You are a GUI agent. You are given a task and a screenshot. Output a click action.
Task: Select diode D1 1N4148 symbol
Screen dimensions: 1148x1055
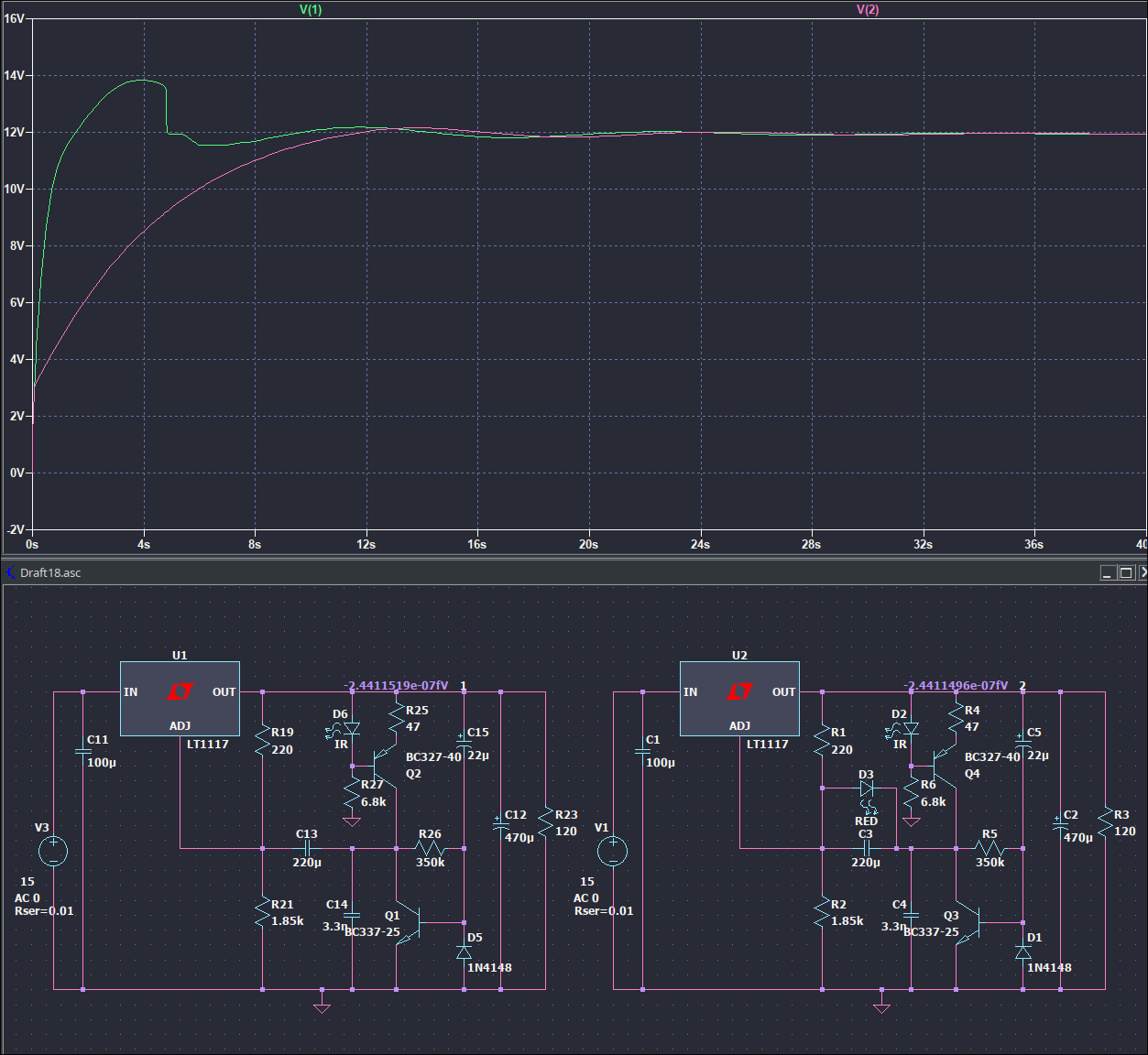tap(1023, 952)
